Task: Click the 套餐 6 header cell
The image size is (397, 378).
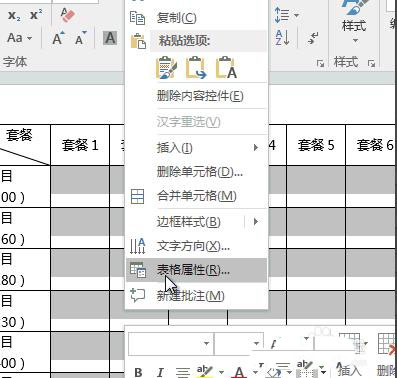Action: click(371, 145)
